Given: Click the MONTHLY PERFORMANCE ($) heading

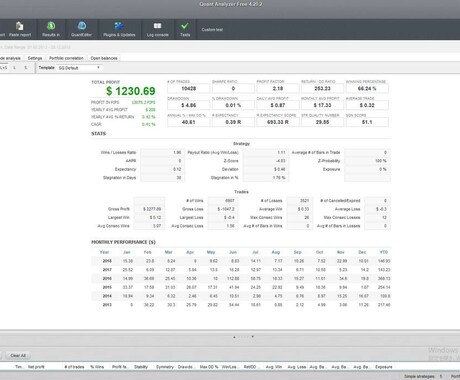Looking at the screenshot, I should (x=123, y=242).
